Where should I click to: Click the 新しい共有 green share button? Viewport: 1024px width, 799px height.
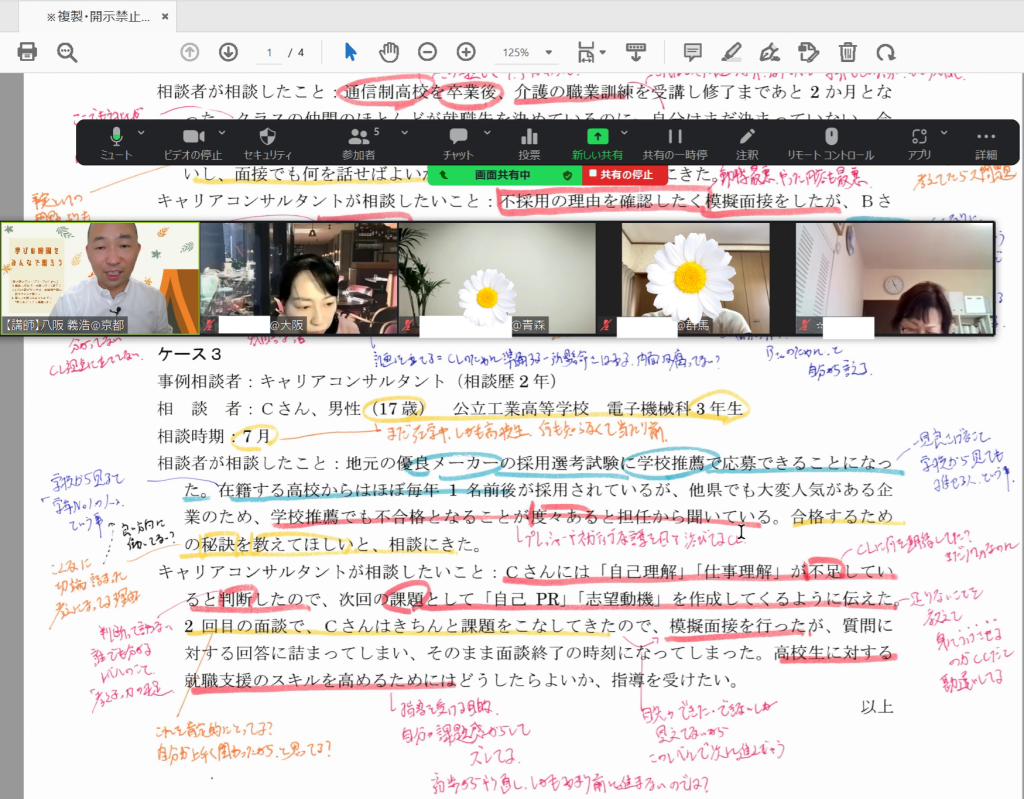tap(597, 142)
